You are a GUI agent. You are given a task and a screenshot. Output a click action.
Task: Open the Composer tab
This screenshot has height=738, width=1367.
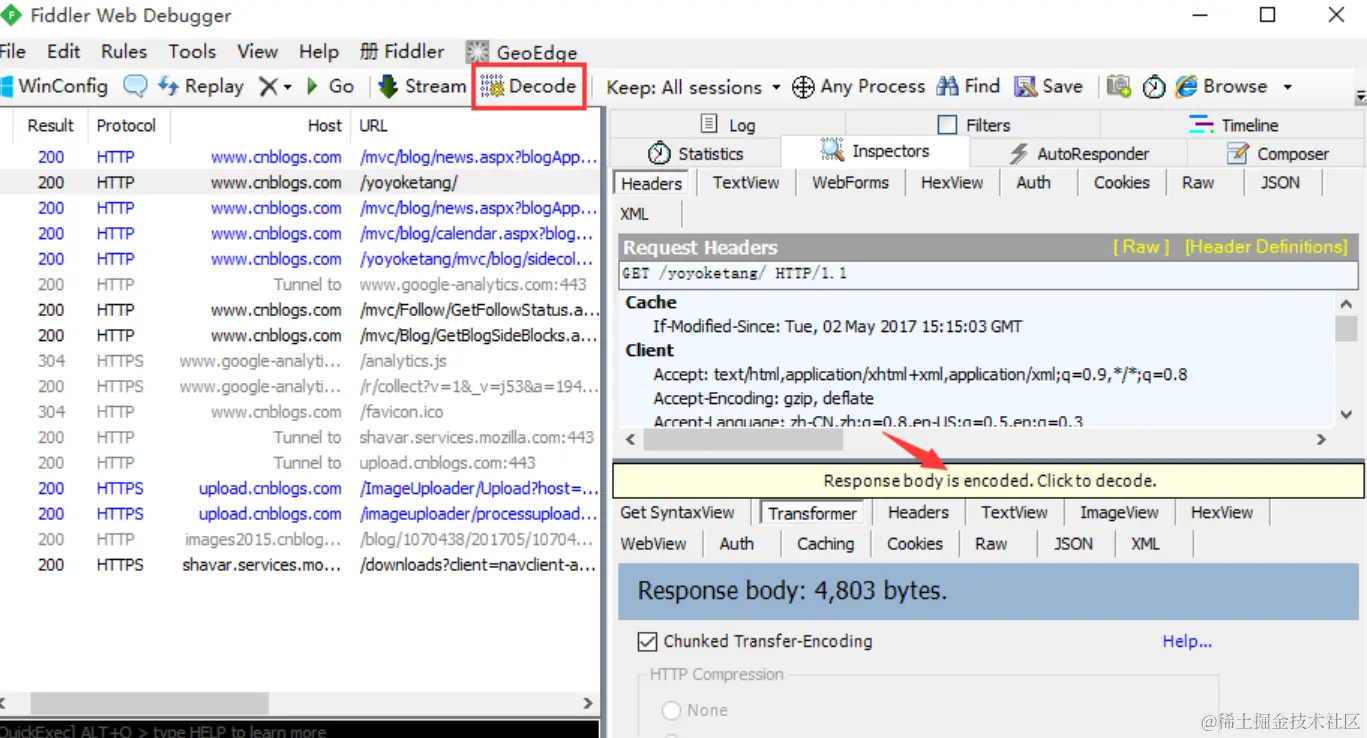tap(1277, 153)
